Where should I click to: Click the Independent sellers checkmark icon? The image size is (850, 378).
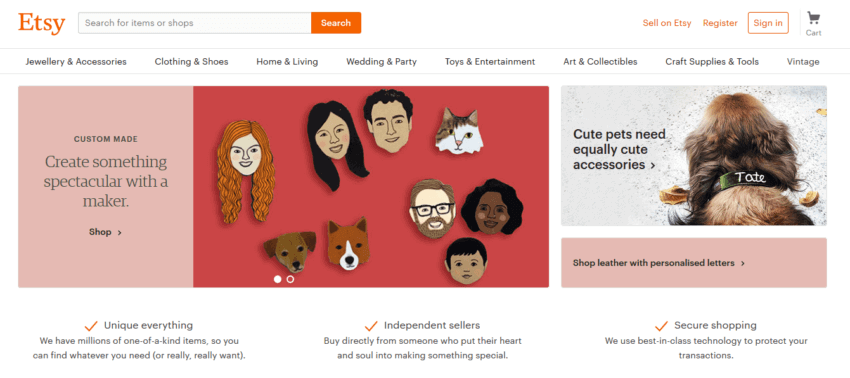pyautogui.click(x=371, y=326)
